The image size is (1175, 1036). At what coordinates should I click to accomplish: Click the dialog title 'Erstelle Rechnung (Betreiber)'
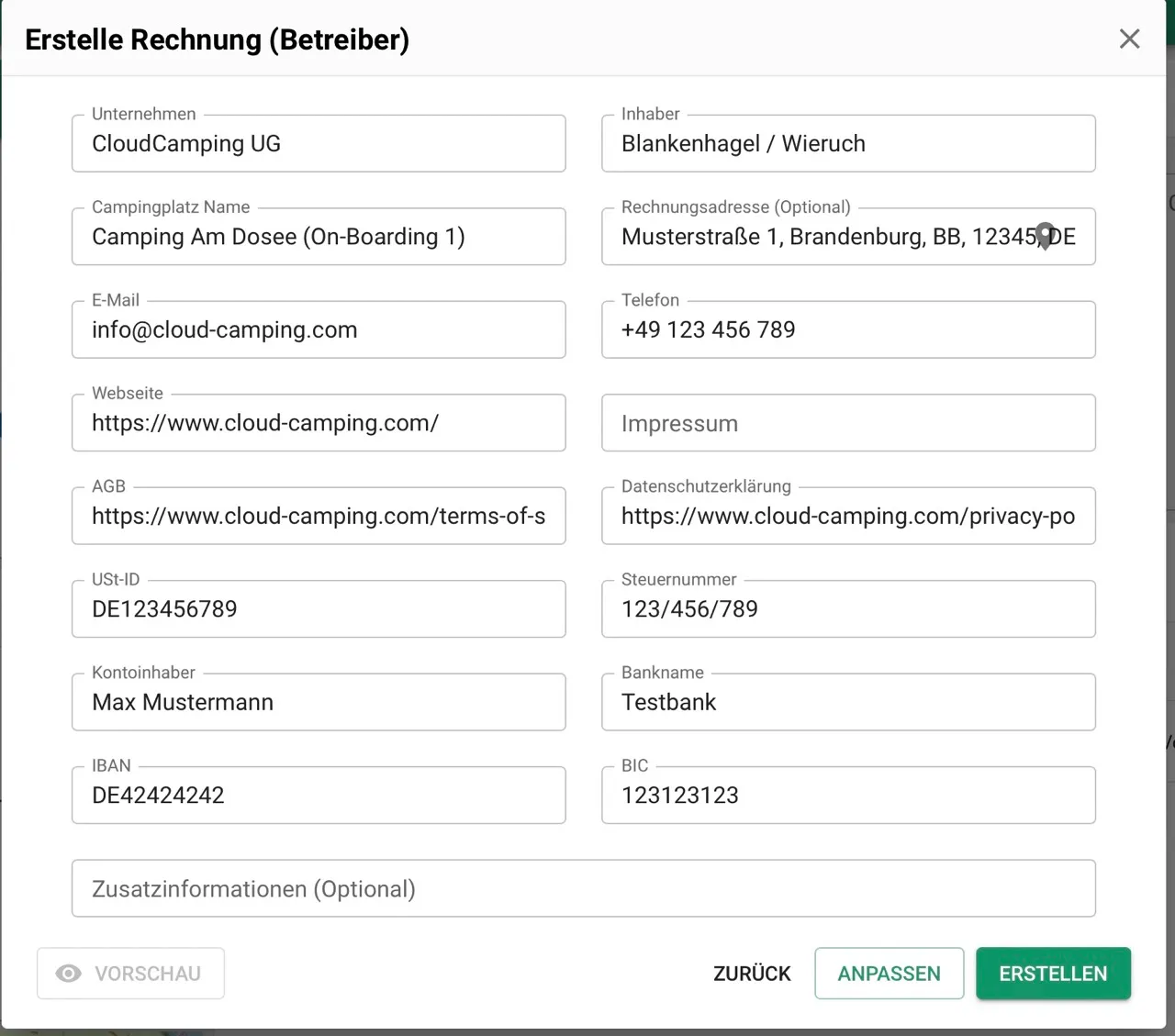(218, 39)
